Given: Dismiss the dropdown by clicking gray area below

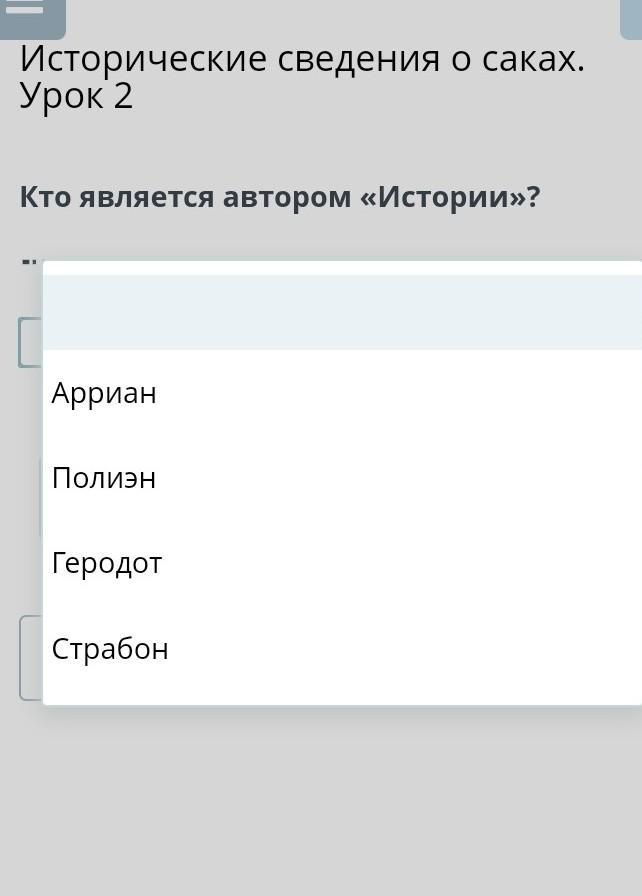Looking at the screenshot, I should tap(320, 800).
